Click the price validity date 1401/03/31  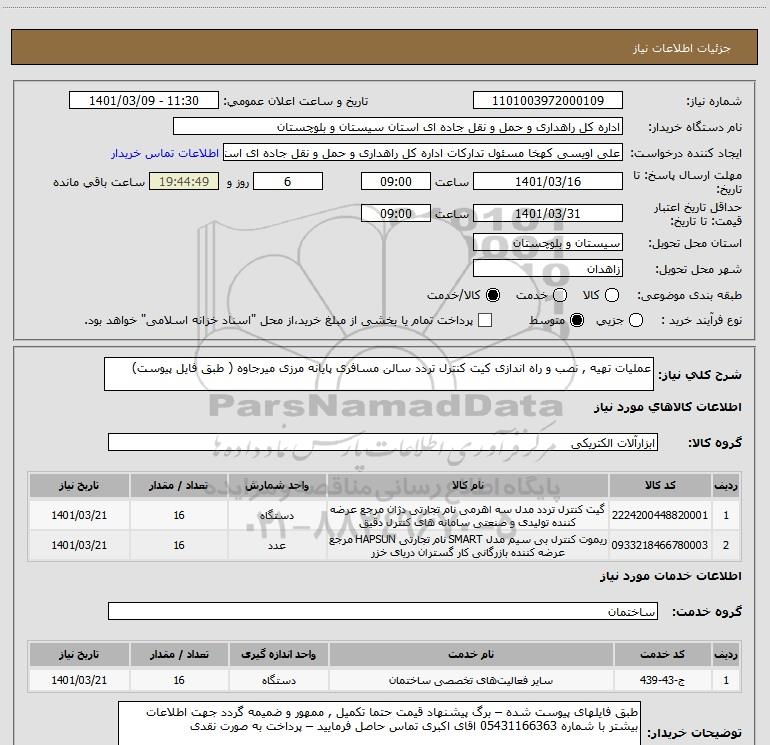(x=548, y=213)
